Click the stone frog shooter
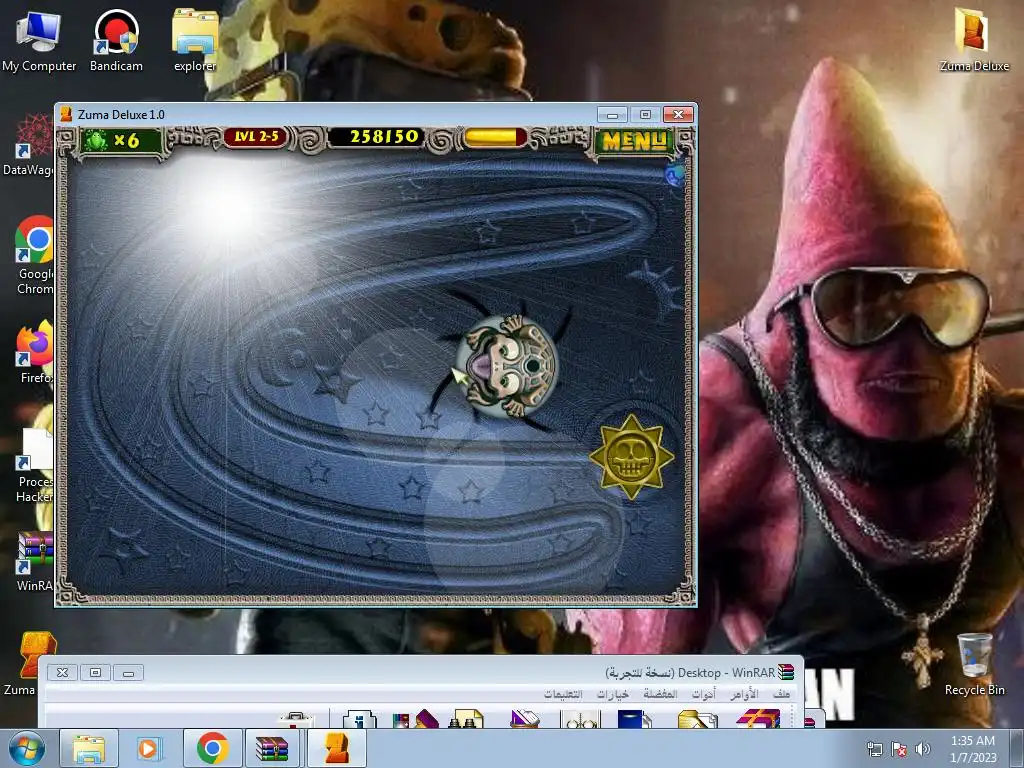This screenshot has height=768, width=1024. tap(506, 366)
